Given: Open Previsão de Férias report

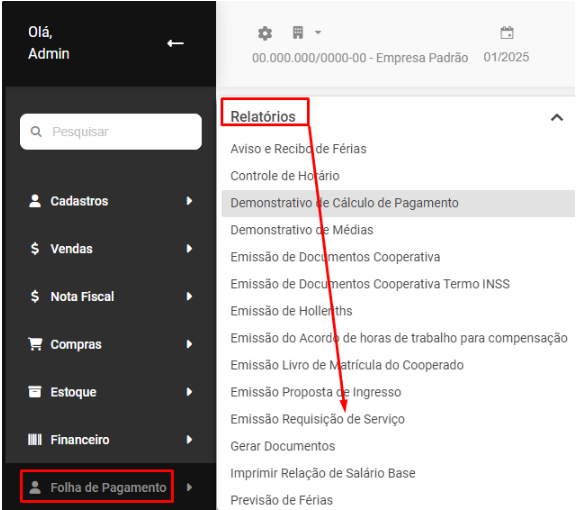Looking at the screenshot, I should click(281, 500).
